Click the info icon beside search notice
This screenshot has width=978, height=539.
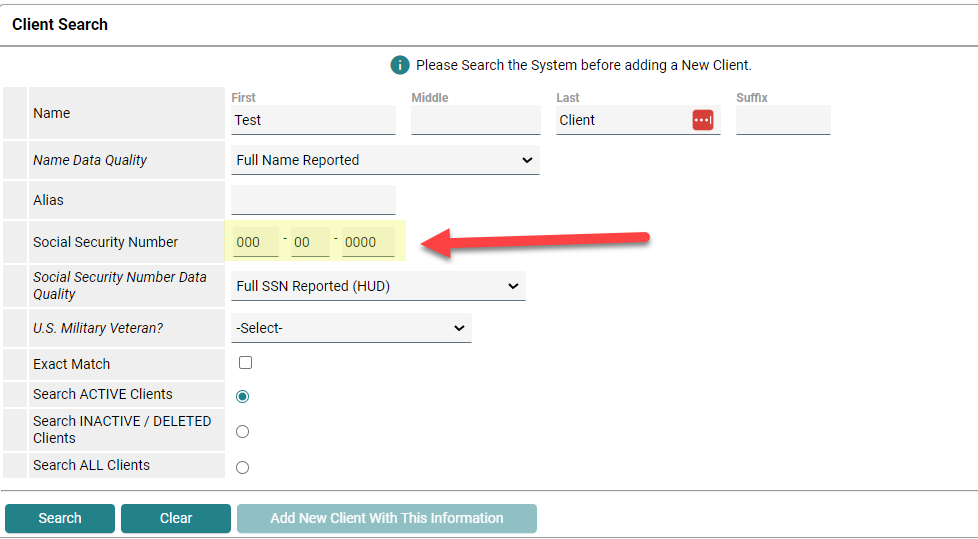pyautogui.click(x=400, y=65)
